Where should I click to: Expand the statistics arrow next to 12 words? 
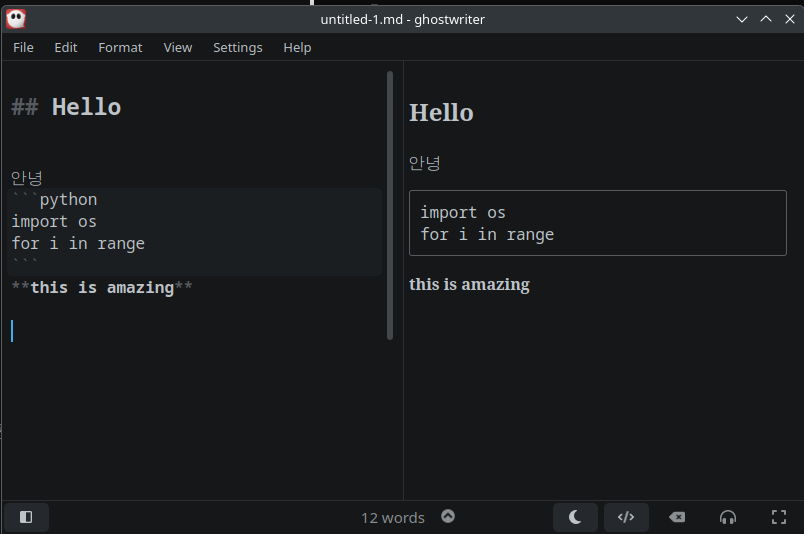point(448,516)
